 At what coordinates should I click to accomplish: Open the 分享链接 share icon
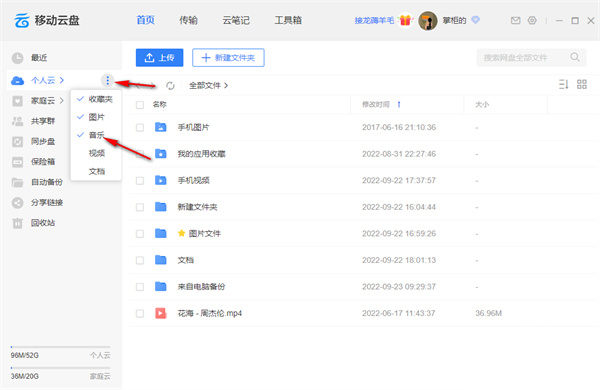tap(17, 202)
